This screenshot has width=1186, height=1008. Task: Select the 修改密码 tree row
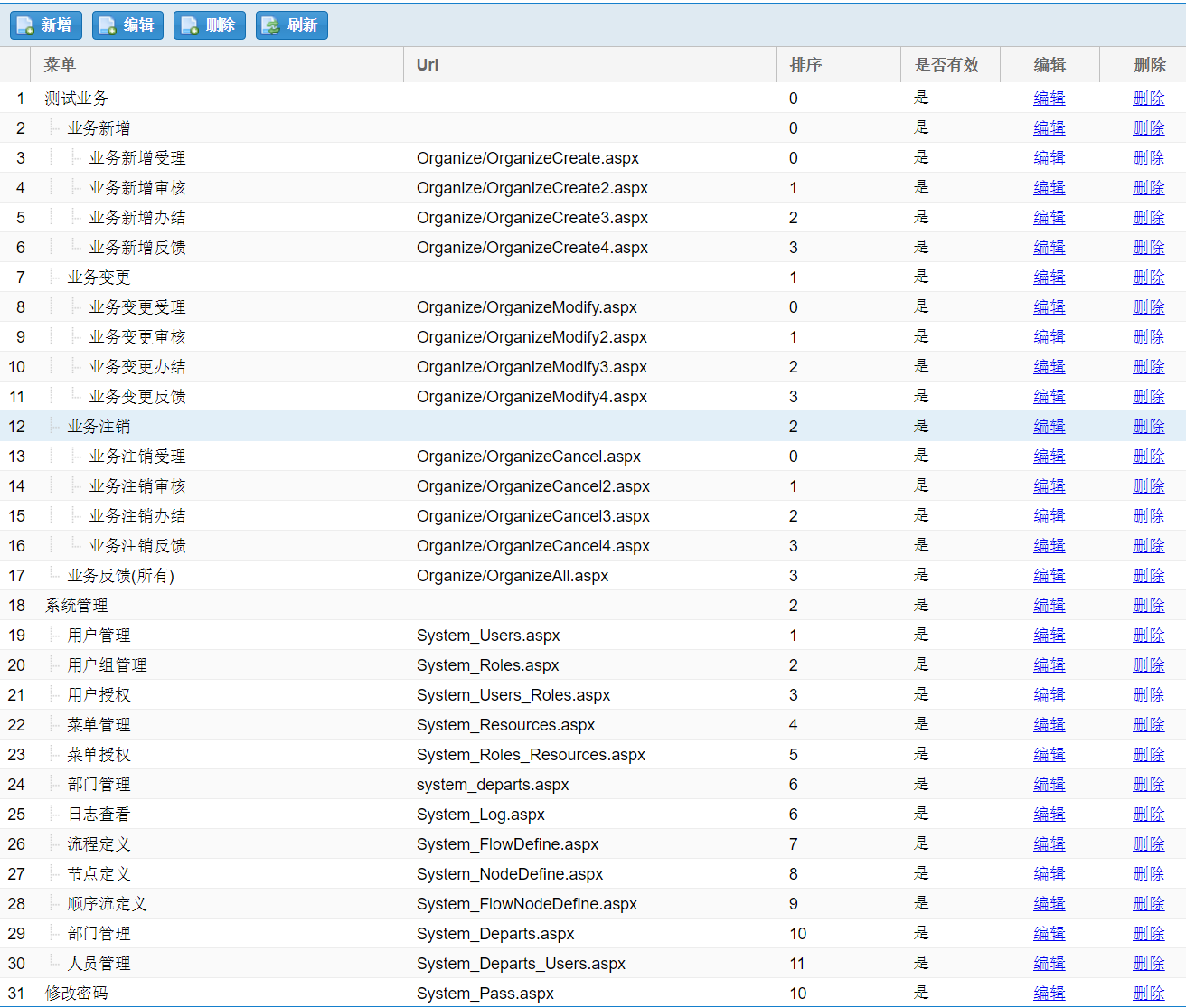[x=77, y=994]
